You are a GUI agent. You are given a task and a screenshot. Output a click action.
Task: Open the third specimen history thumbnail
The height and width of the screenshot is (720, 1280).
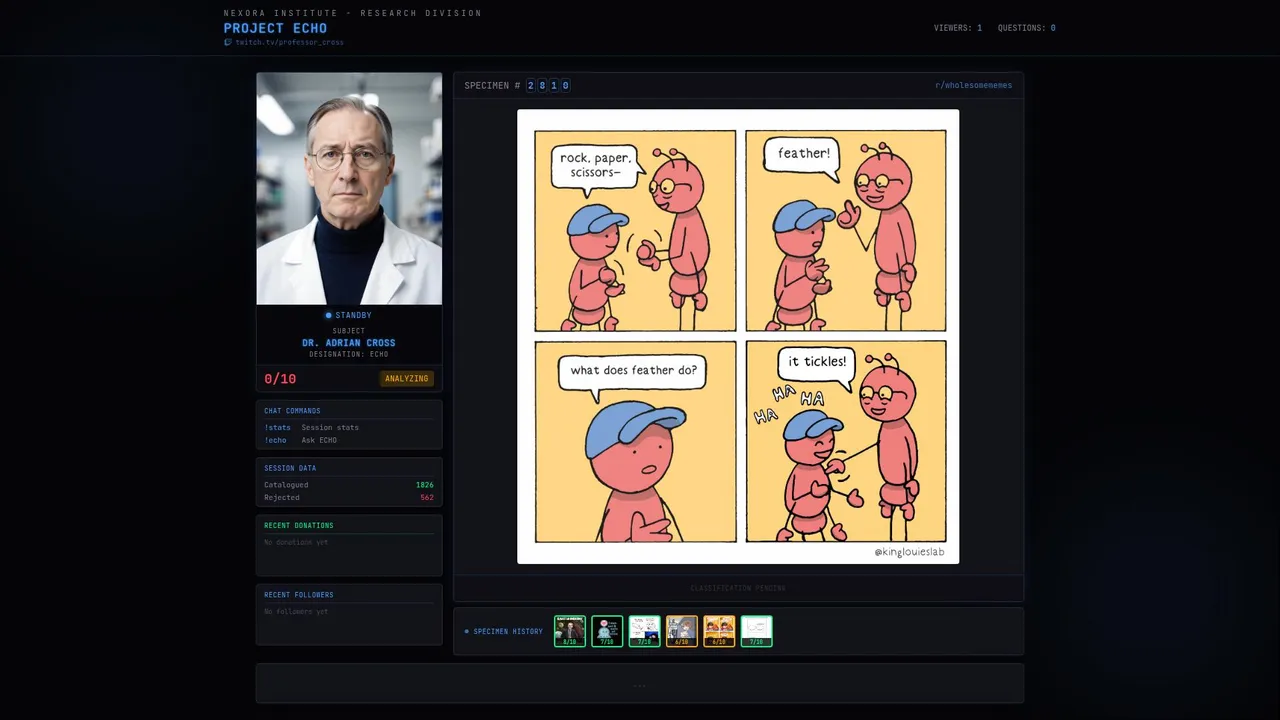[644, 631]
